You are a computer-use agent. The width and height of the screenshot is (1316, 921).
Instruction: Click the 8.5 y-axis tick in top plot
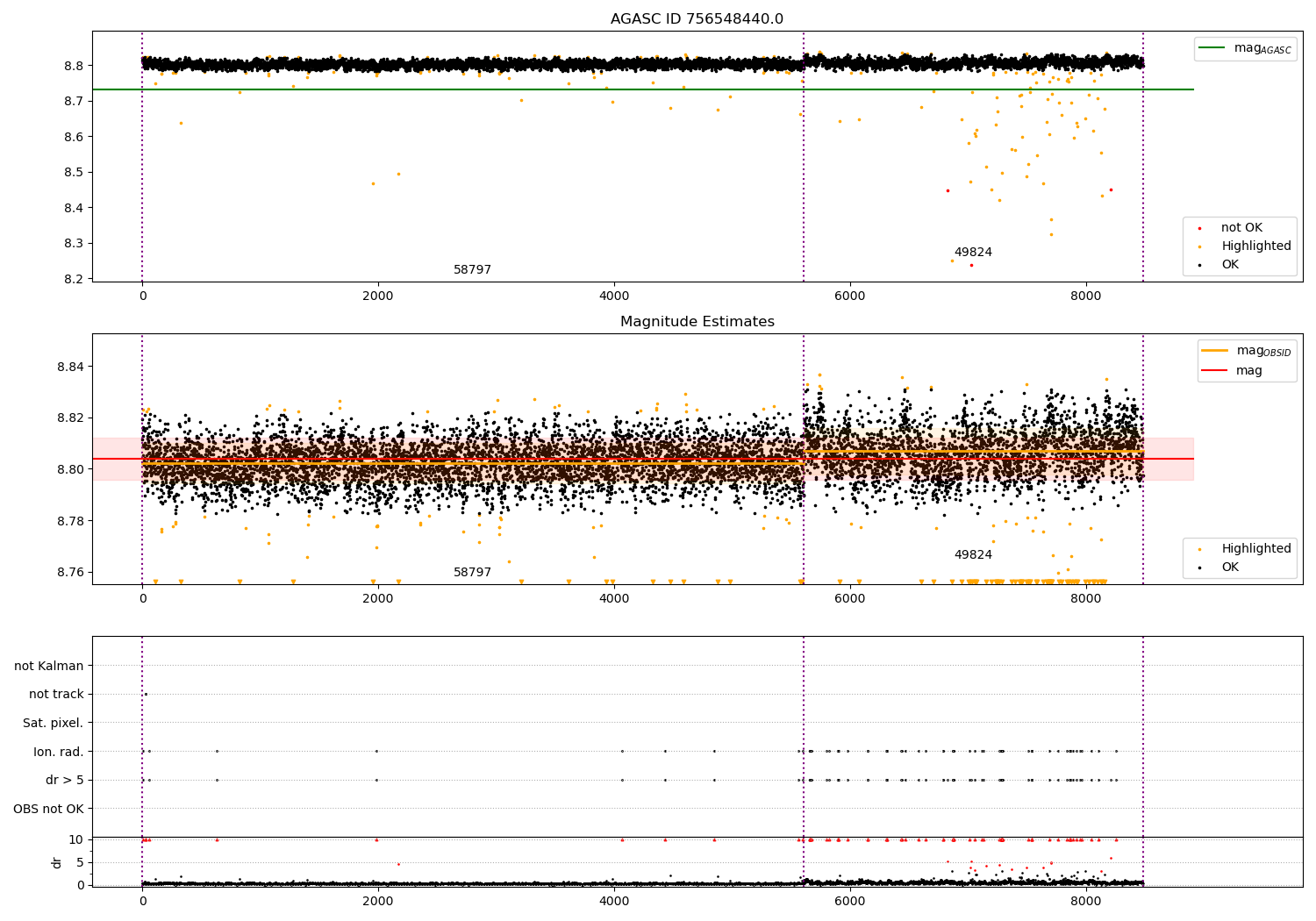point(74,173)
